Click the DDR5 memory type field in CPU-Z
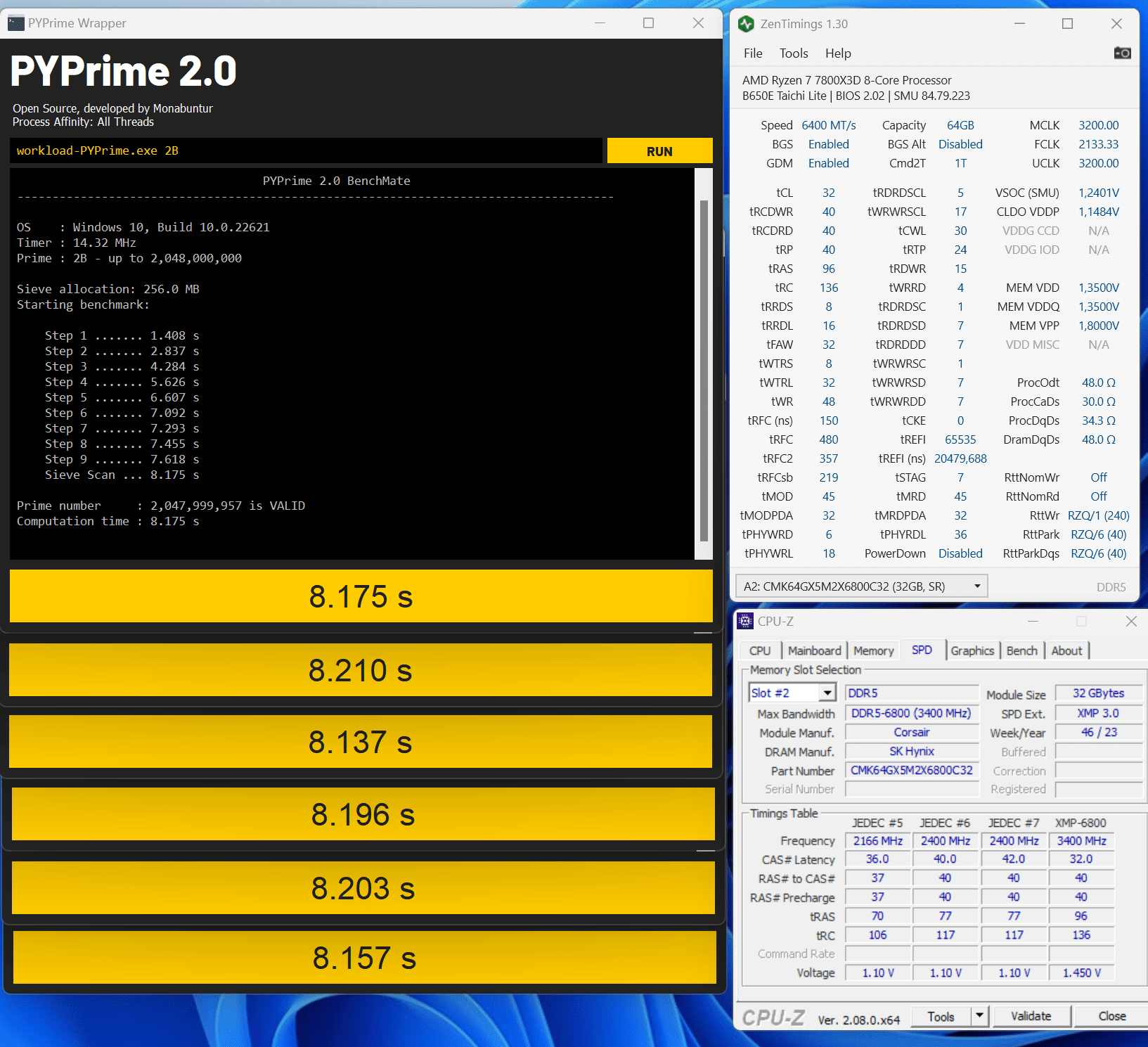 click(912, 693)
